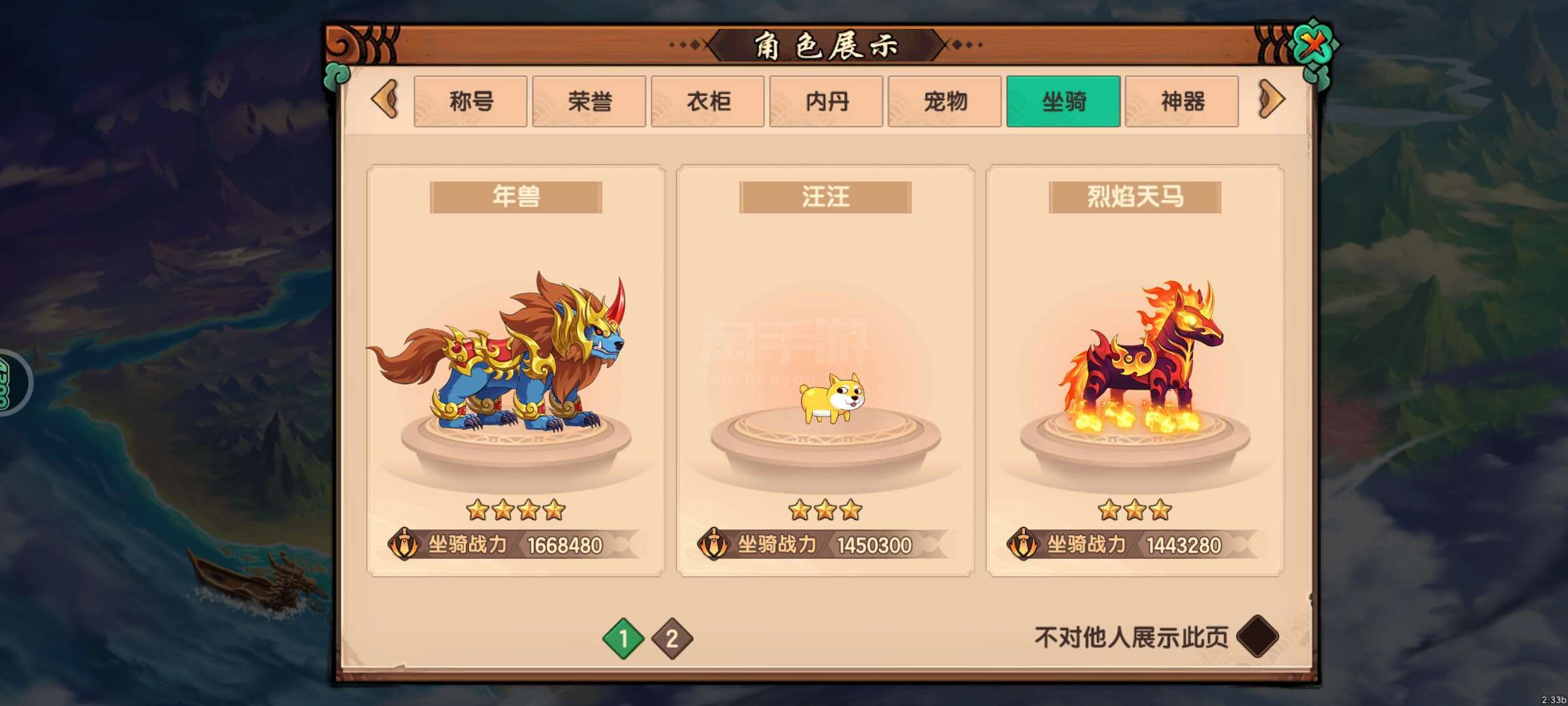The image size is (1568, 706).
Task: Show more tabs with right arrow
Action: pyautogui.click(x=1271, y=99)
